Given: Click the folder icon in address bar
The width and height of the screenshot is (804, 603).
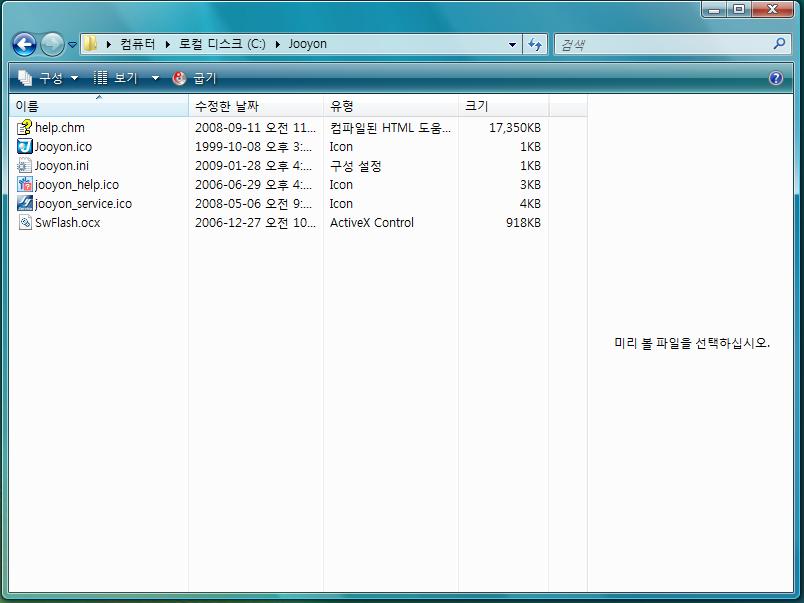Looking at the screenshot, I should pyautogui.click(x=90, y=44).
